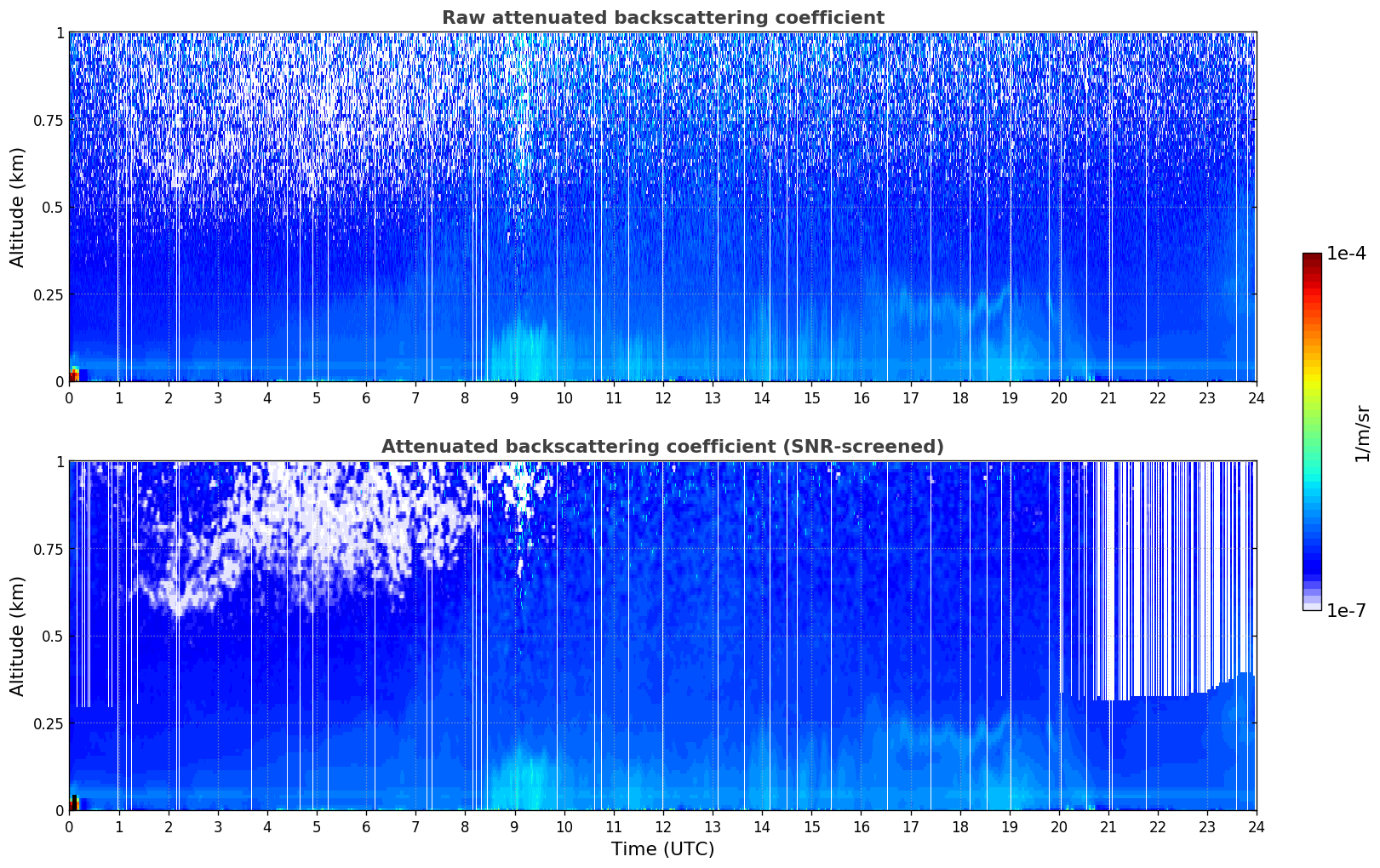
Task: Click the top plot's 'Altitude (km)' label
Action: click(18, 207)
